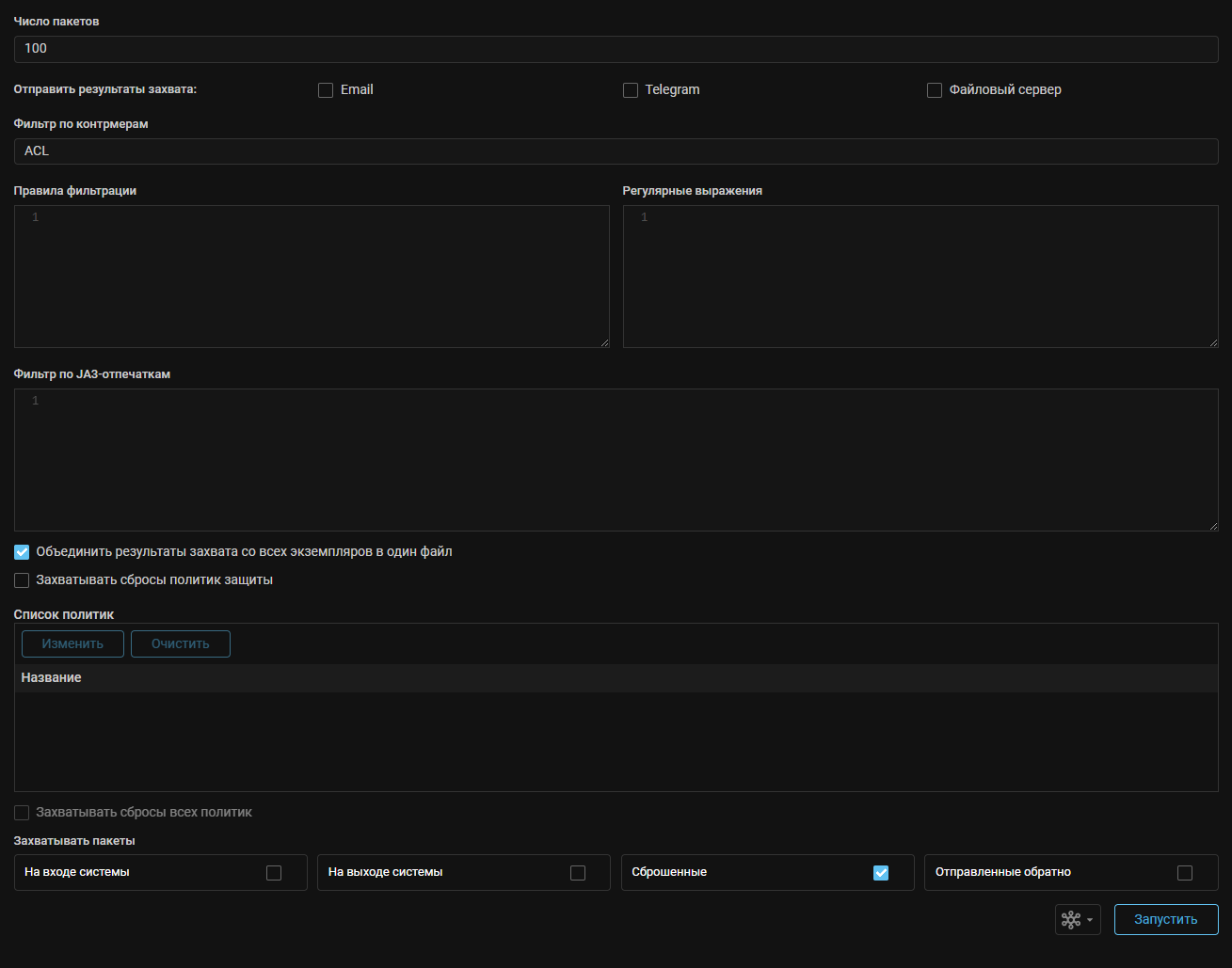Grab resize handle of Правила фильтрации box
Image resolution: width=1232 pixels, height=968 pixels.
click(x=604, y=342)
